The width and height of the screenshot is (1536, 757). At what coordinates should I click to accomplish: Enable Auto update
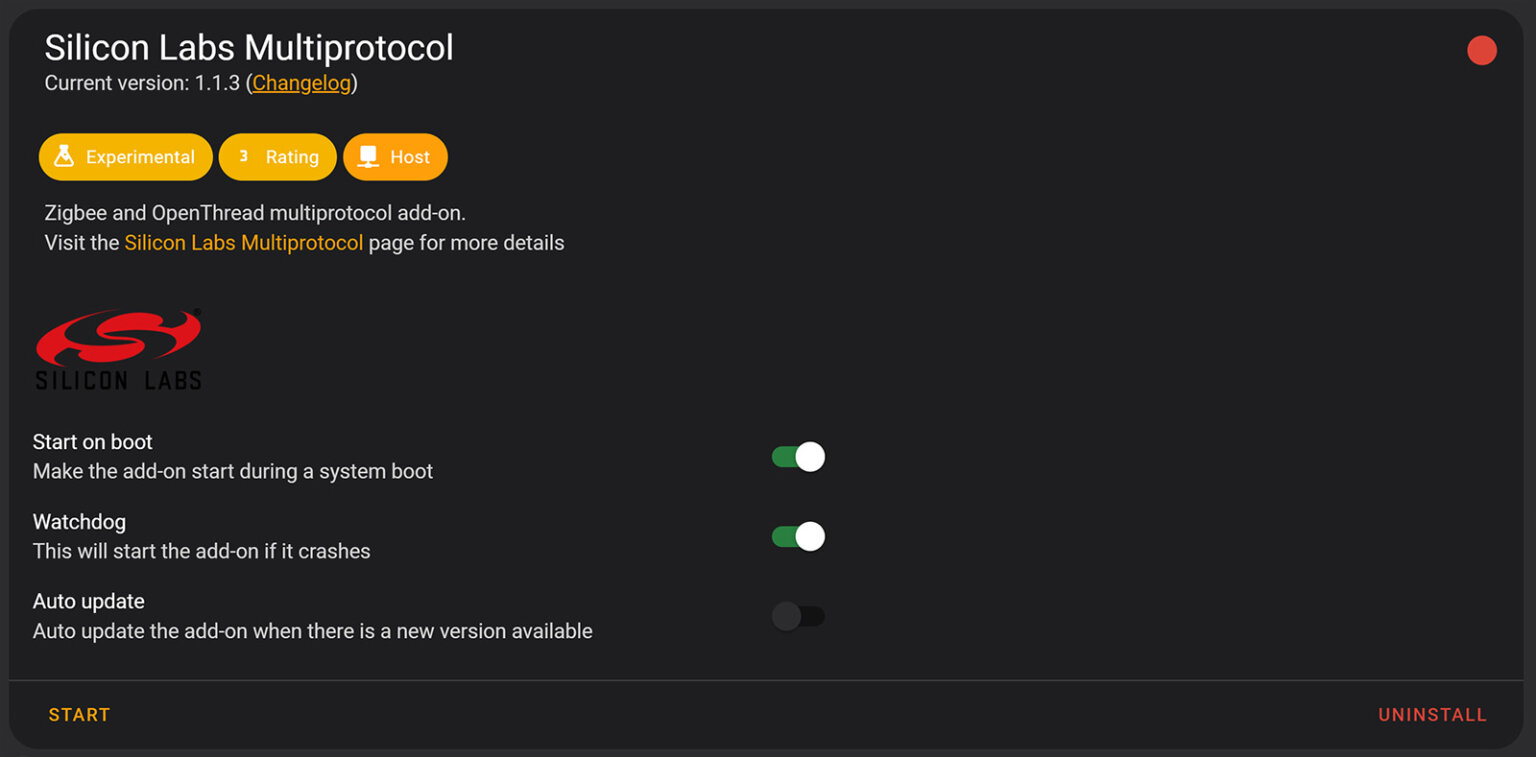click(x=797, y=616)
